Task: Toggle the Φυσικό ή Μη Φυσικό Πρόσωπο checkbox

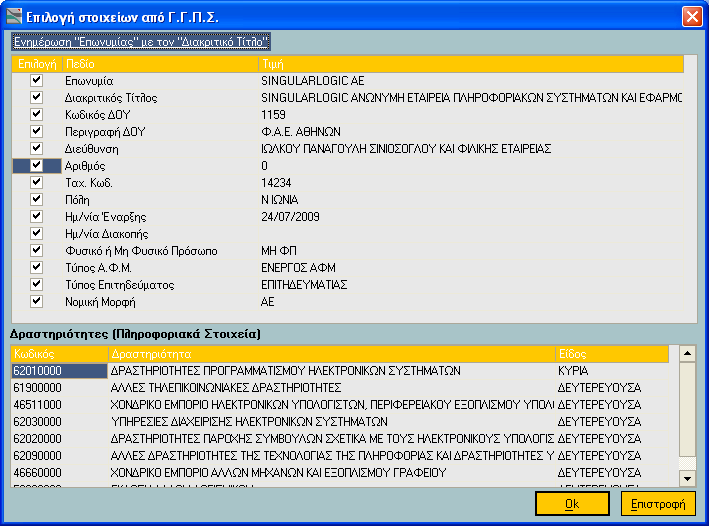Action: coord(37,251)
